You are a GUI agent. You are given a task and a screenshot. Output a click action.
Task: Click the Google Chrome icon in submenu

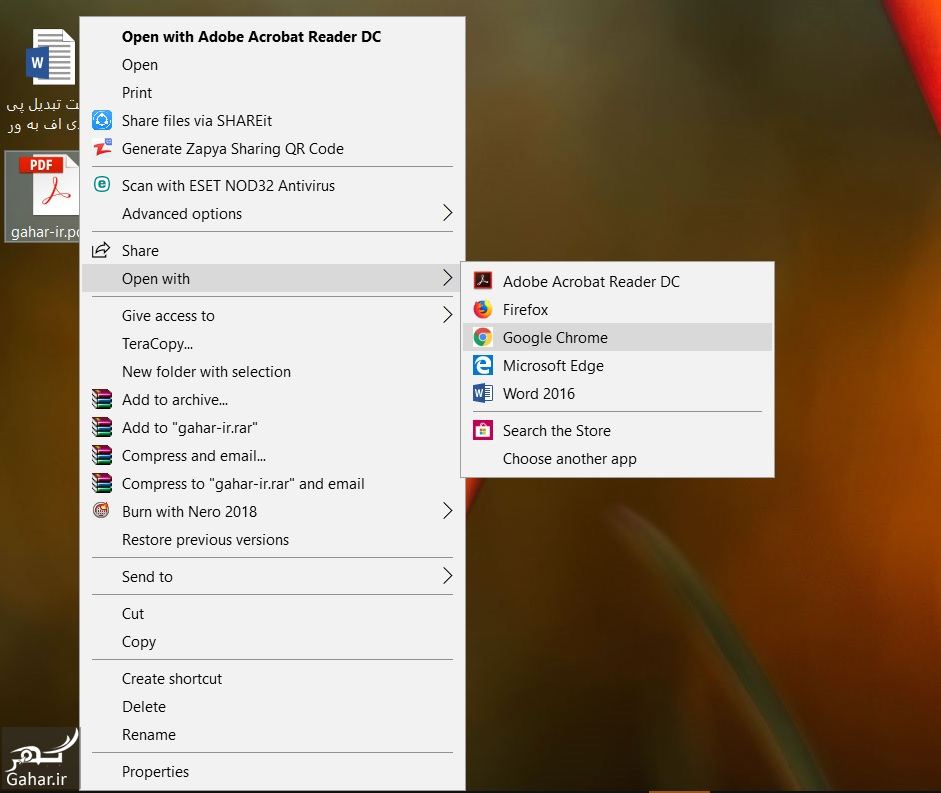(483, 337)
